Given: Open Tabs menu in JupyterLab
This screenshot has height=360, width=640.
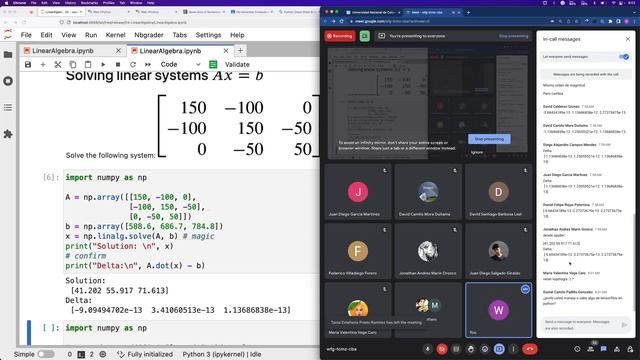Looking at the screenshot, I should [x=179, y=35].
